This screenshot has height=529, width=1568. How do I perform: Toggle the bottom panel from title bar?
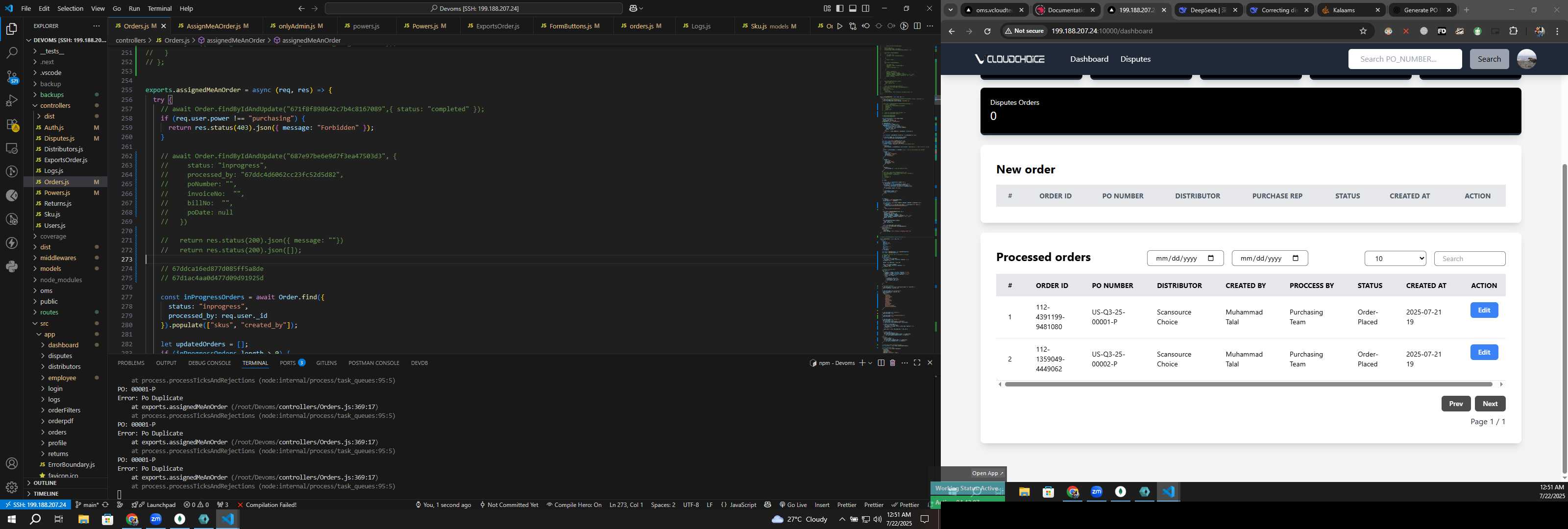point(853,8)
